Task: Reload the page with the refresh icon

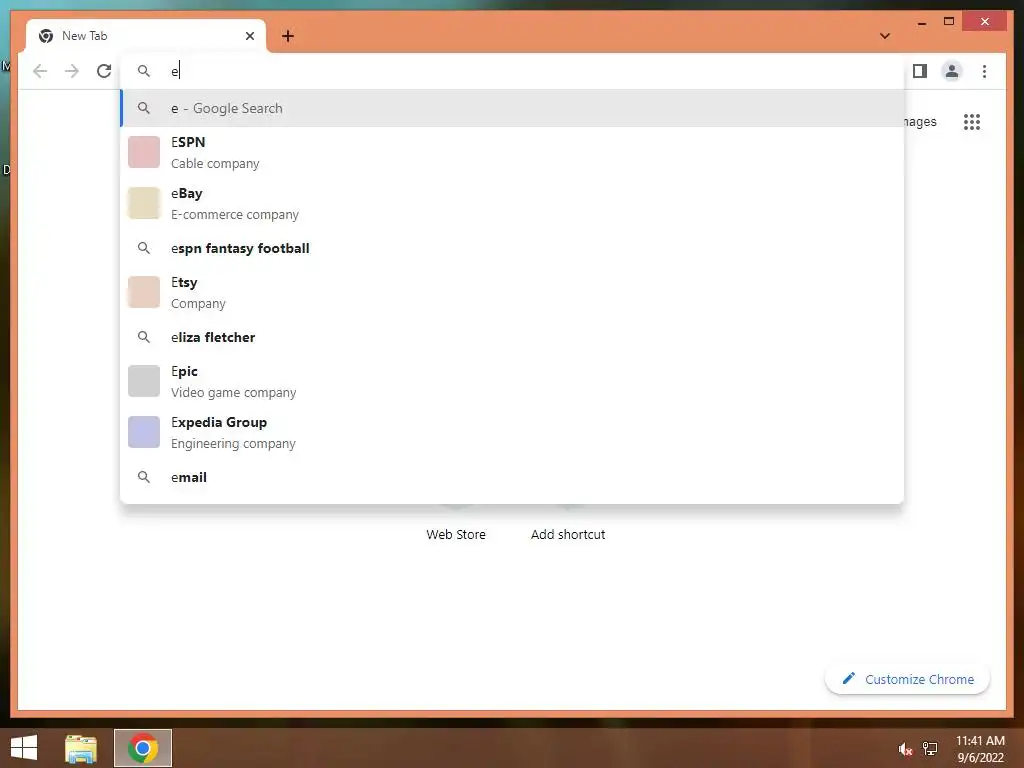Action: coord(104,71)
